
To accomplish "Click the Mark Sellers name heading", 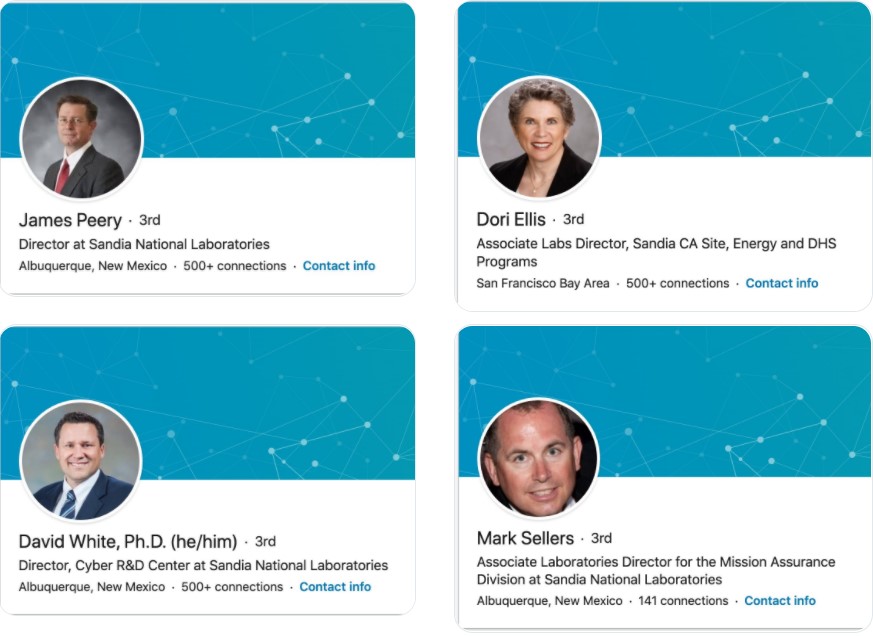I will [525, 539].
